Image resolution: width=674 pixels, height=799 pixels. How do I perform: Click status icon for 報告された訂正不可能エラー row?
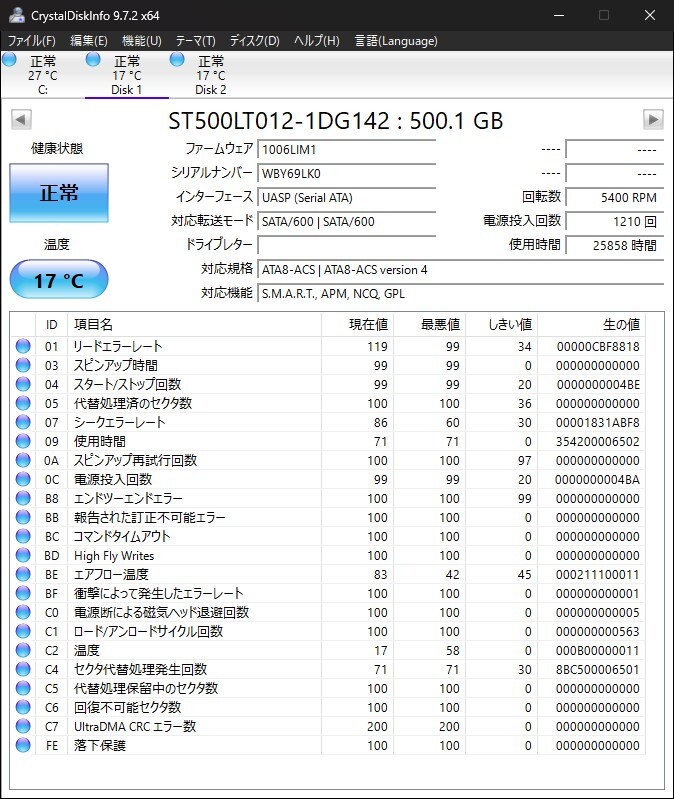tap(23, 517)
